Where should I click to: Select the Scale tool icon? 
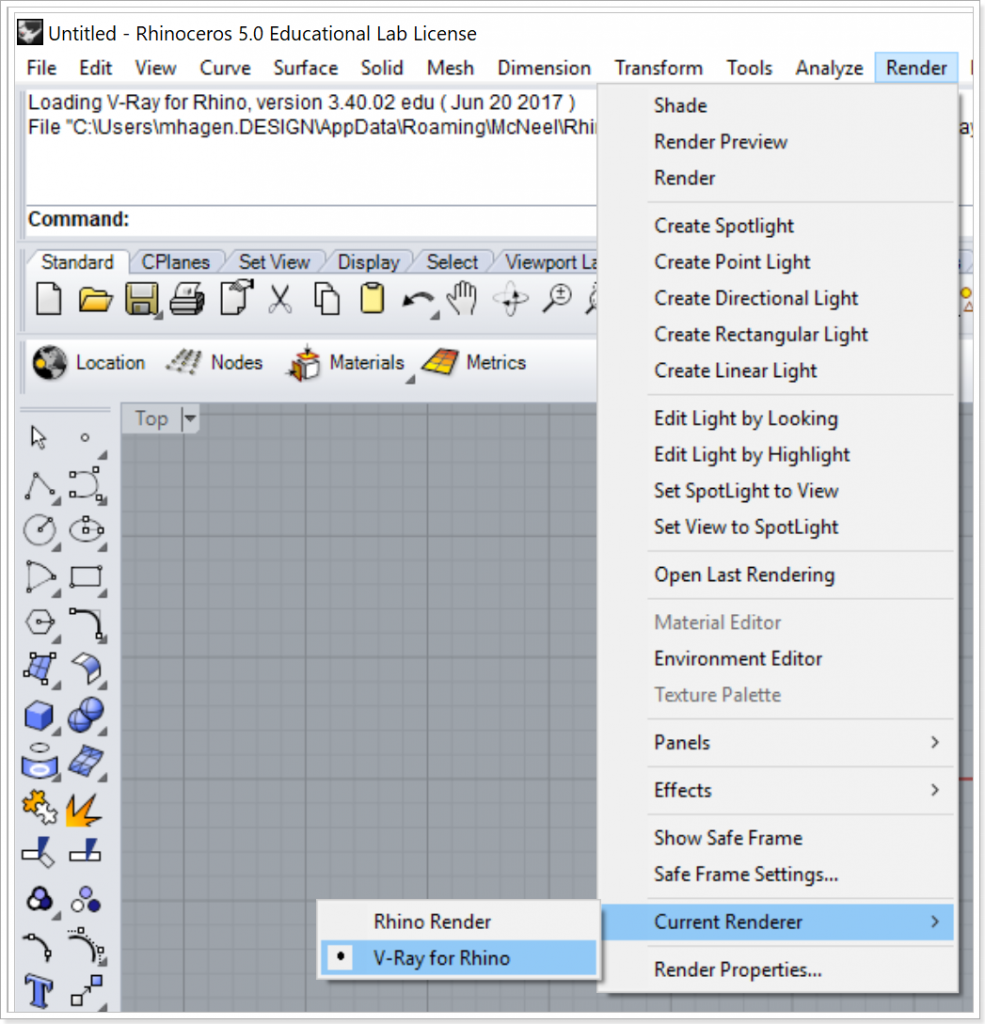(x=86, y=991)
